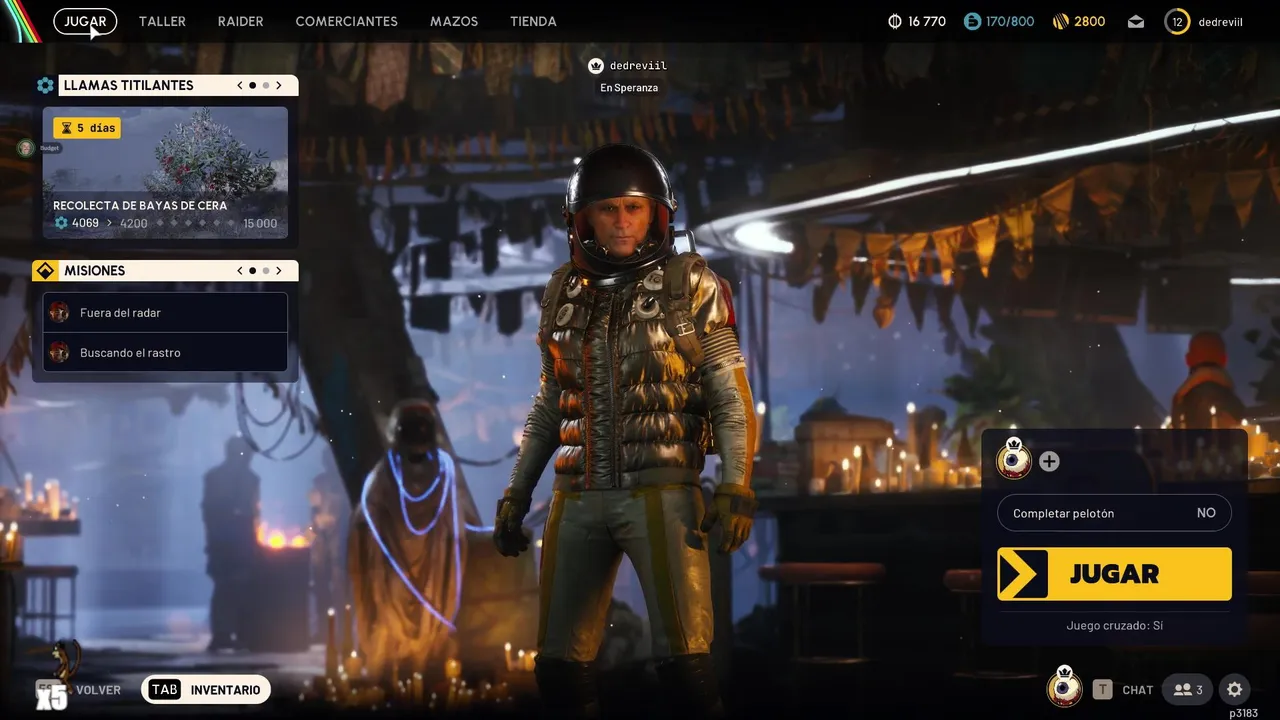Click the Buscando el rastro mission icon
Viewport: 1280px width, 720px height.
59,352
